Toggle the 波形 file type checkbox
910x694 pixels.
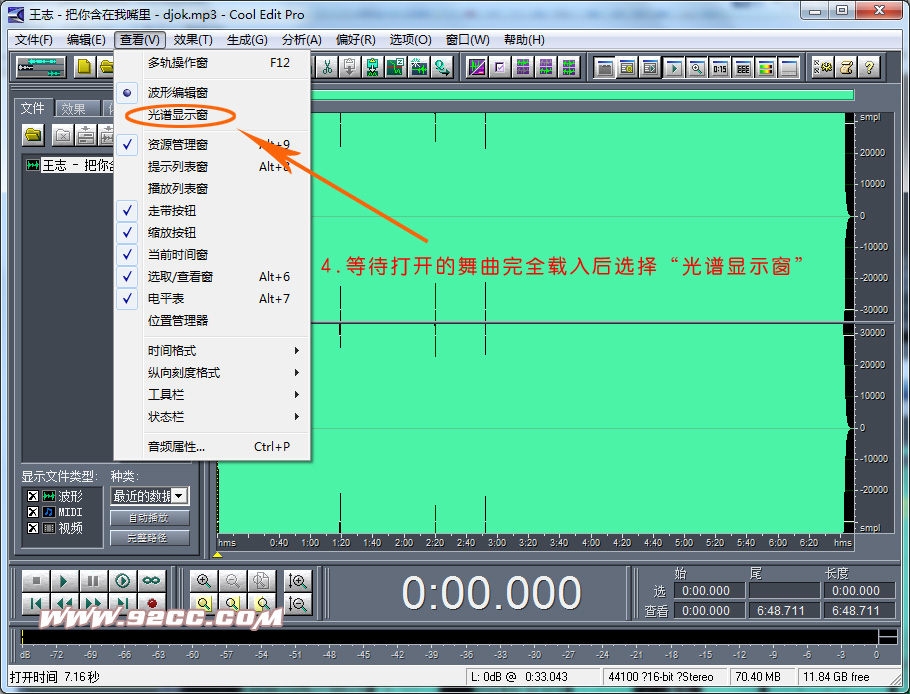click(x=33, y=496)
